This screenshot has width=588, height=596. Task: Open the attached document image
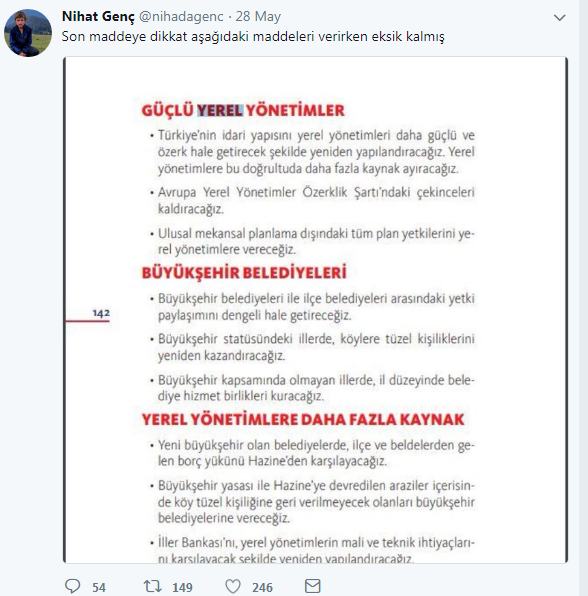click(x=315, y=310)
